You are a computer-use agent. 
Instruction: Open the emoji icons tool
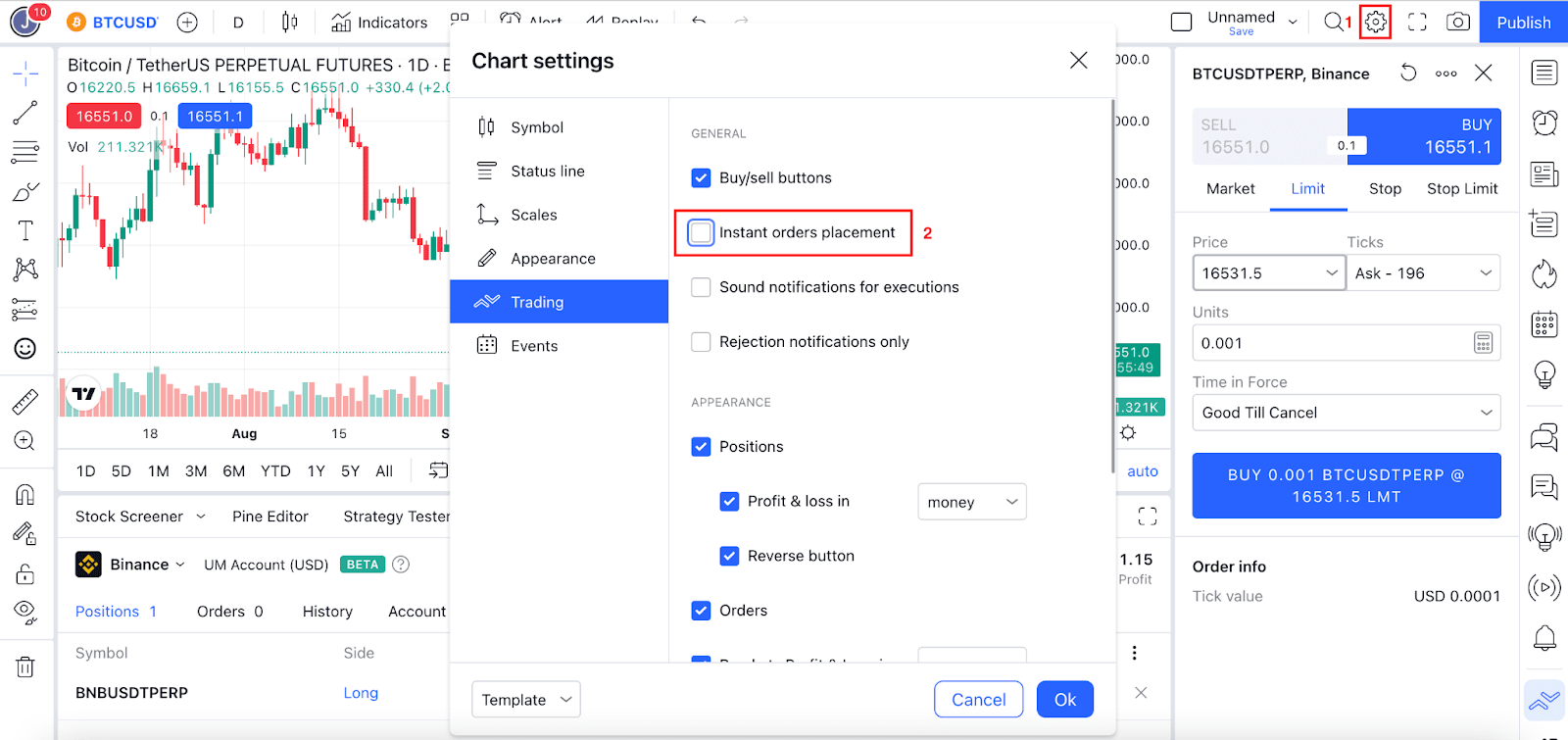point(25,348)
